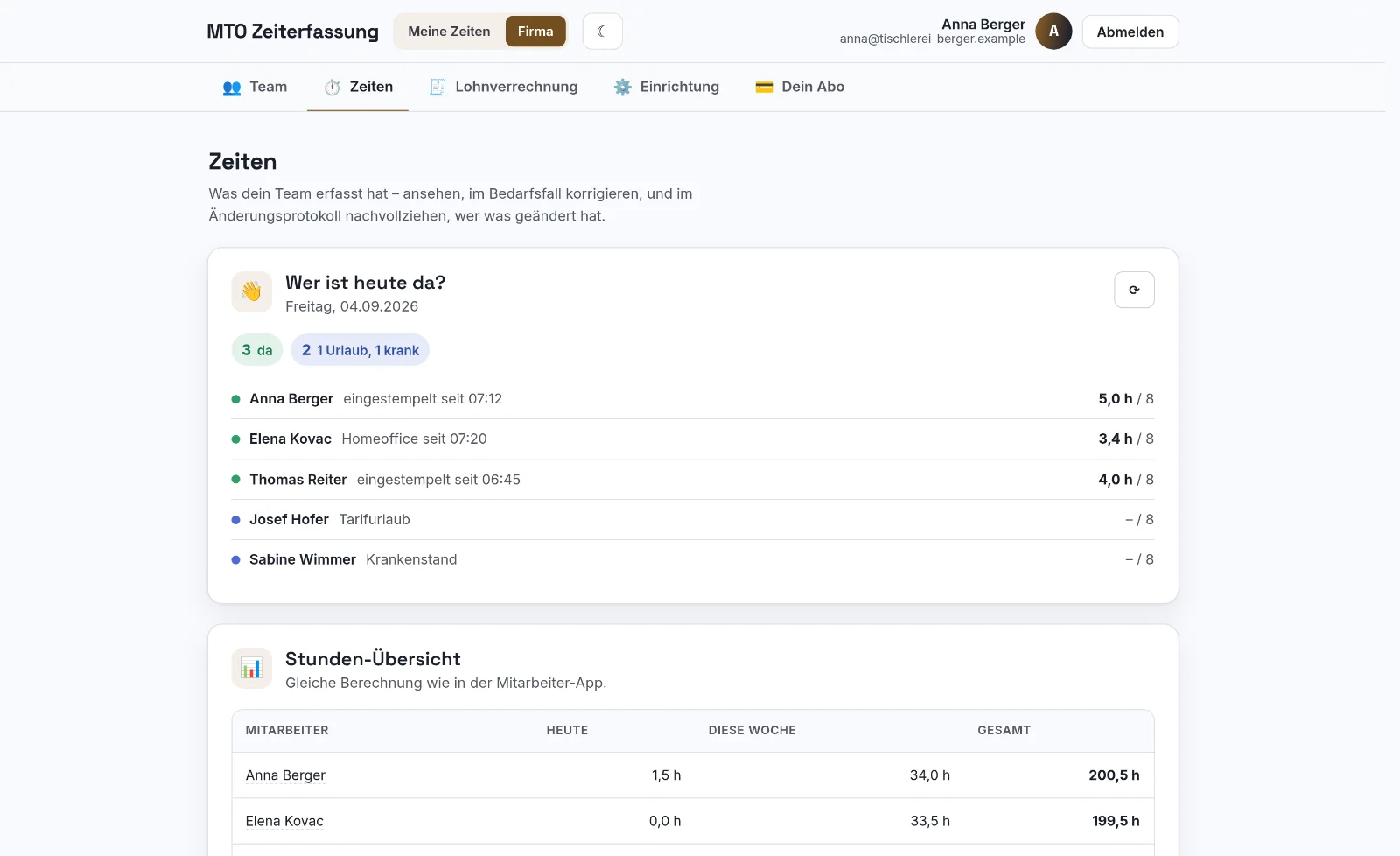Click the receipt icon next to Lohnverrechnung
The image size is (1400, 856).
pos(438,88)
